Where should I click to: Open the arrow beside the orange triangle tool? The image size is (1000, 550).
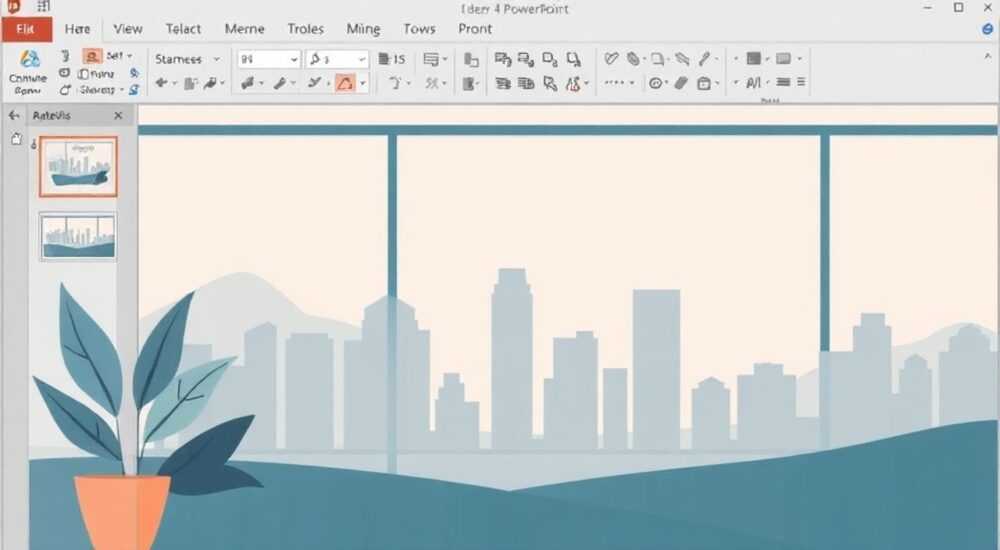[363, 83]
